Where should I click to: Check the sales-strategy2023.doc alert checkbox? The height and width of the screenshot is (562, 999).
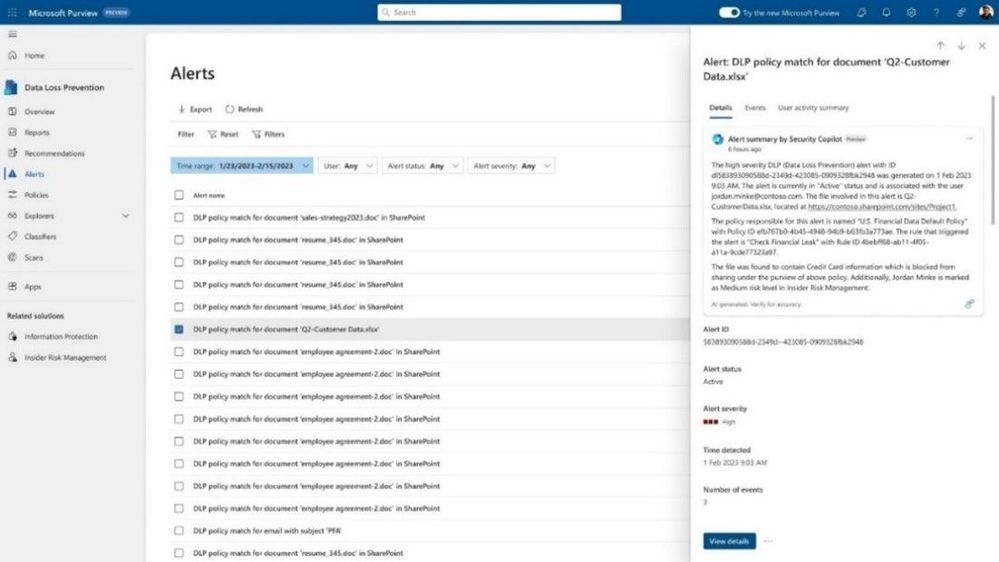[x=179, y=217]
